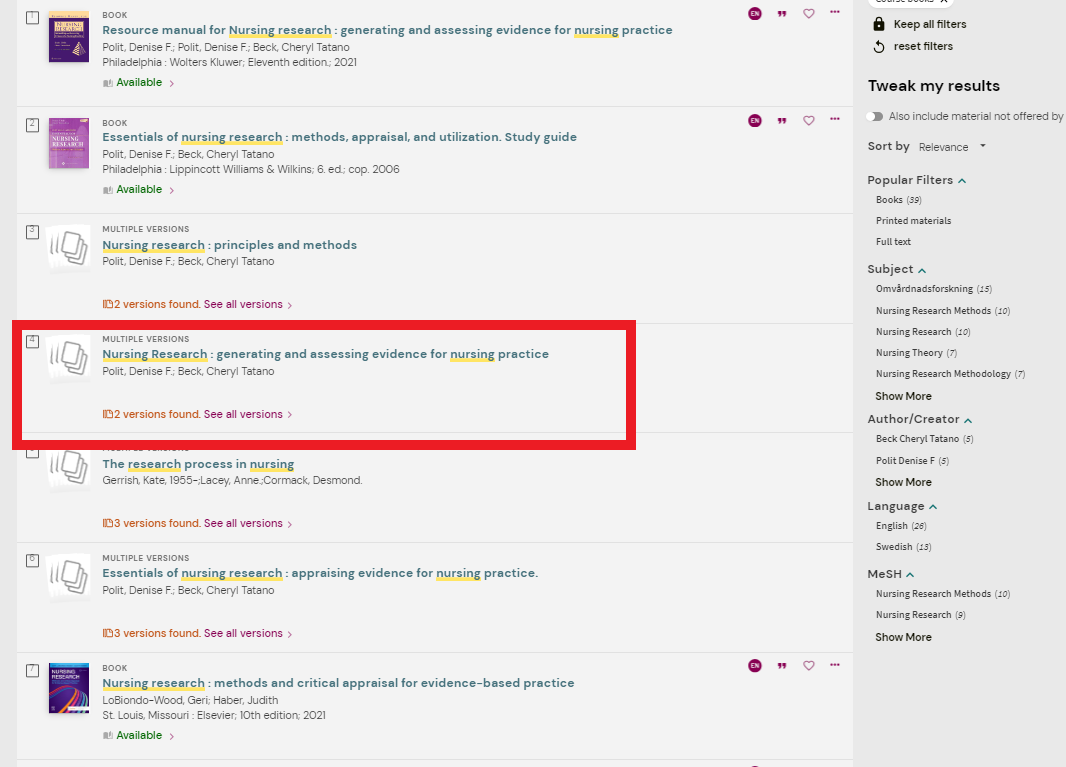This screenshot has height=767, width=1066.
Task: Favorite the Resource manual for Nursing research book
Action: (808, 14)
